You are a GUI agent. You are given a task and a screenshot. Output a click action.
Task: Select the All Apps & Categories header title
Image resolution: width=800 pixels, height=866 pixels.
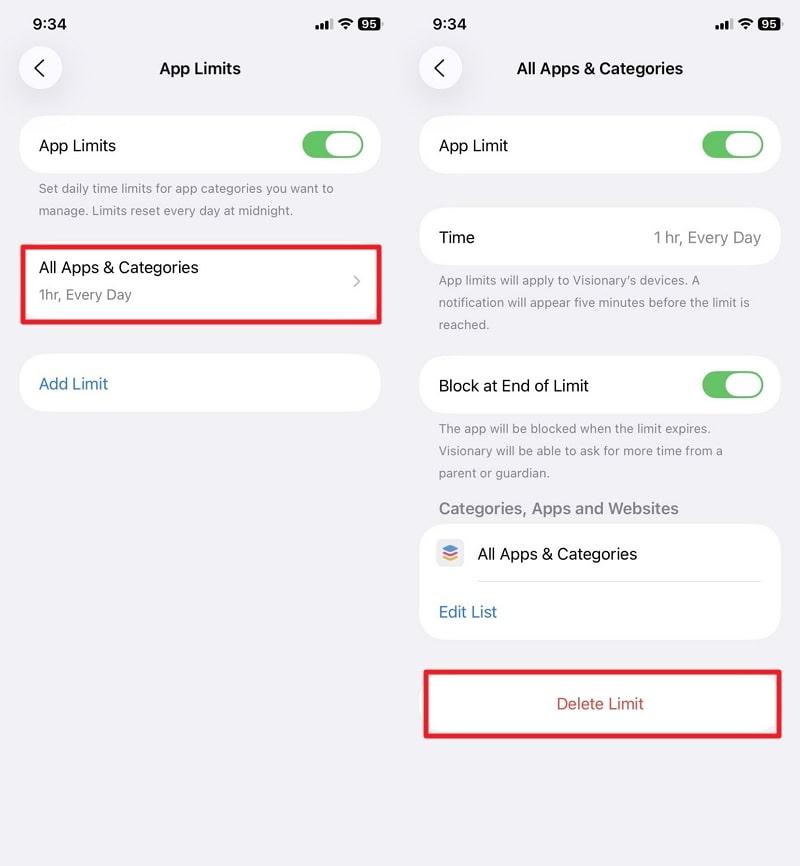pyautogui.click(x=599, y=68)
